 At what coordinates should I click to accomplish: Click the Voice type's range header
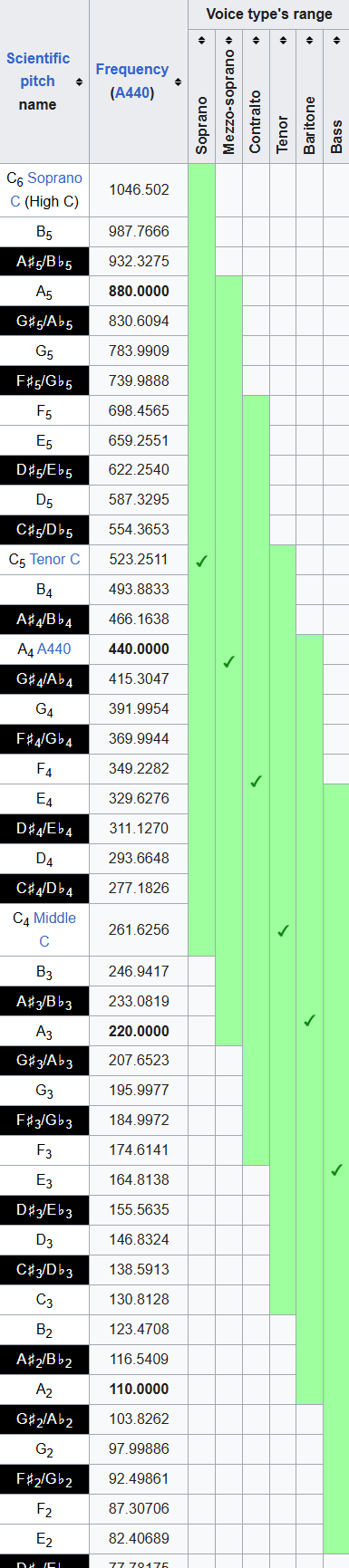[269, 14]
